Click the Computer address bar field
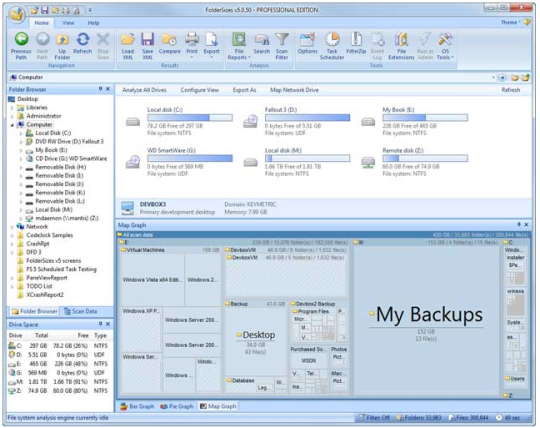 (x=250, y=78)
